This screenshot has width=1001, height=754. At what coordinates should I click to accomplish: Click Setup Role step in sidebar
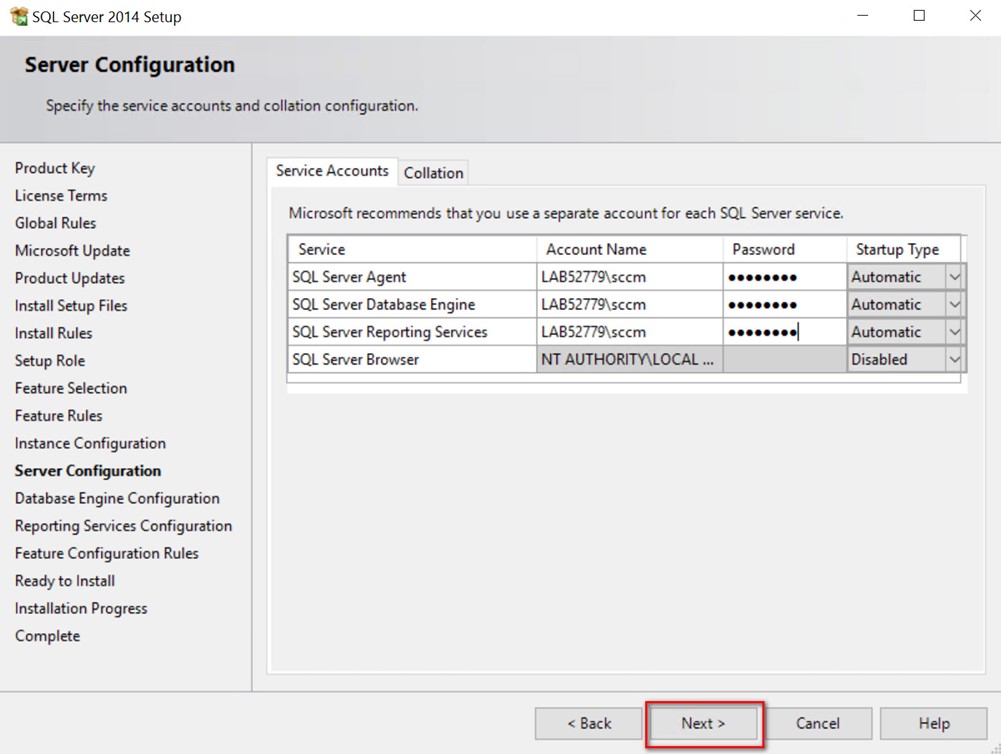[50, 360]
